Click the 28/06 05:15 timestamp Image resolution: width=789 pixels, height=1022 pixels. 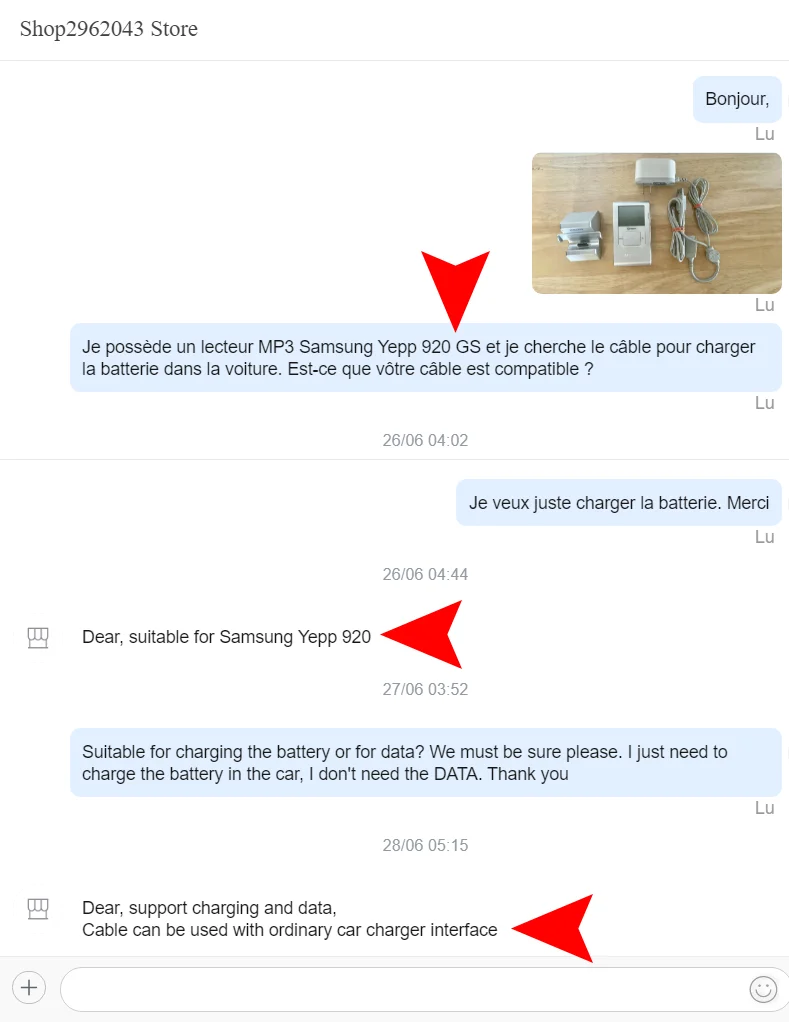click(425, 845)
